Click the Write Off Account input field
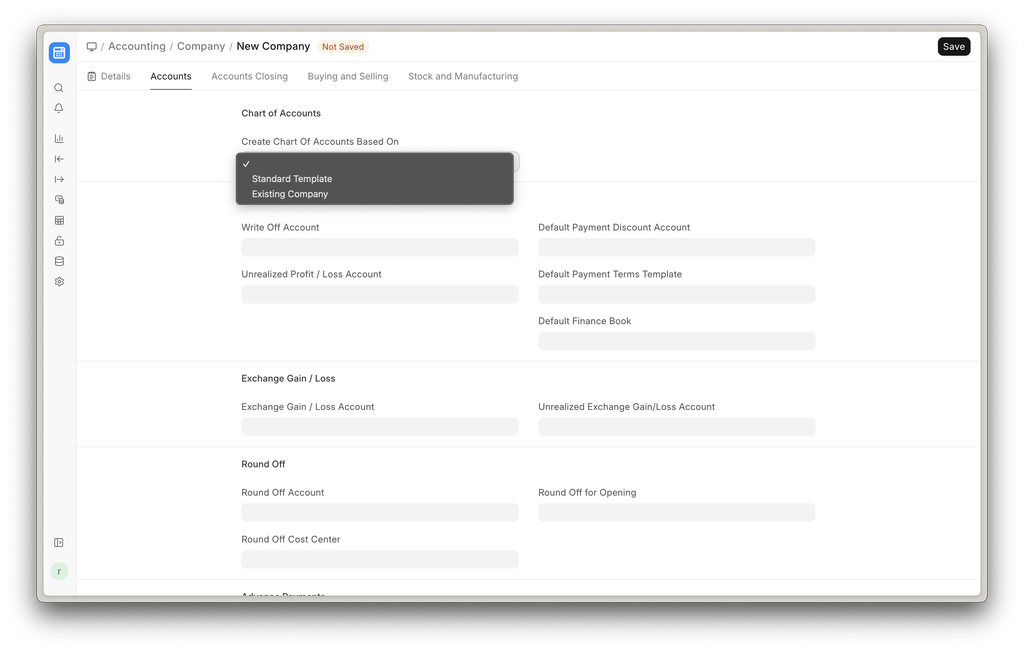1024x651 pixels. (x=379, y=247)
